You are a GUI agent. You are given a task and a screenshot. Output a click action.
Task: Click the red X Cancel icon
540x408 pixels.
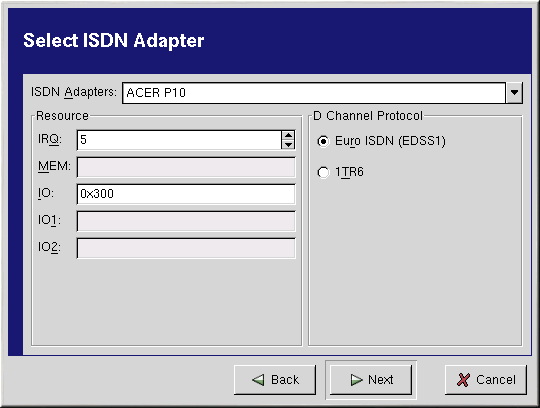463,380
